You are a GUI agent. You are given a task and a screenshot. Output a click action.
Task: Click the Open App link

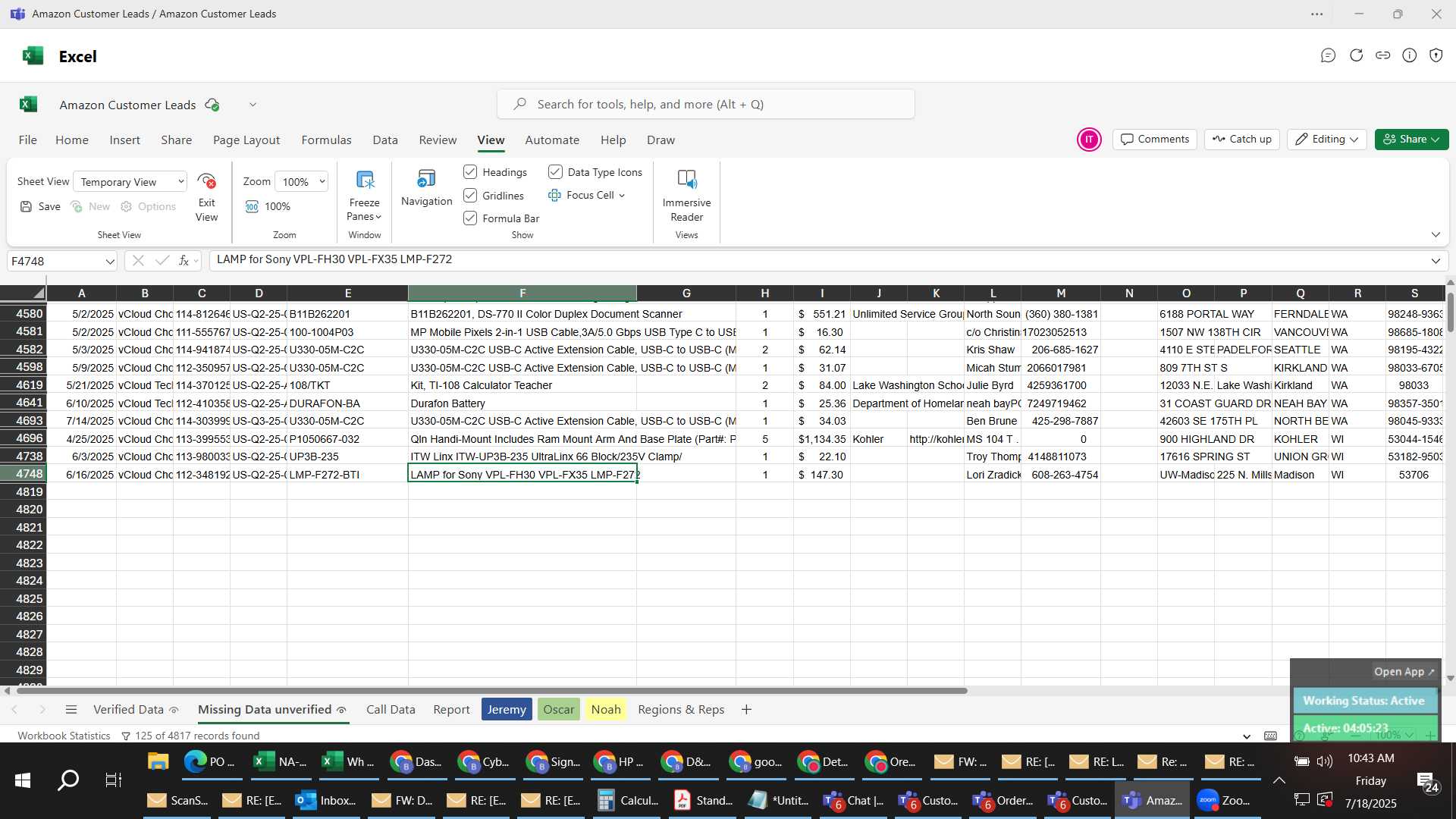[1404, 672]
